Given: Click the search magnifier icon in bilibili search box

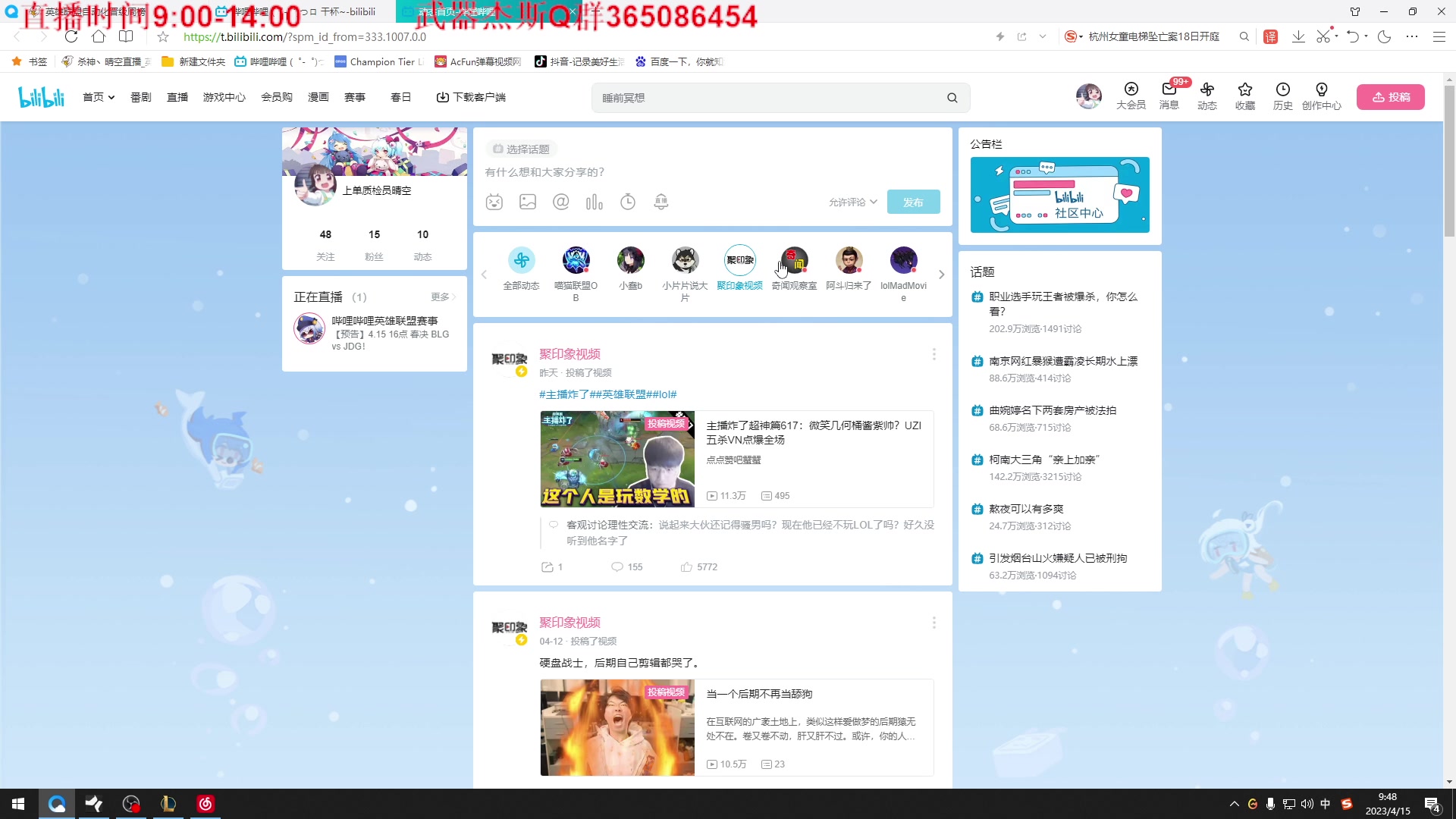Looking at the screenshot, I should coord(952,98).
